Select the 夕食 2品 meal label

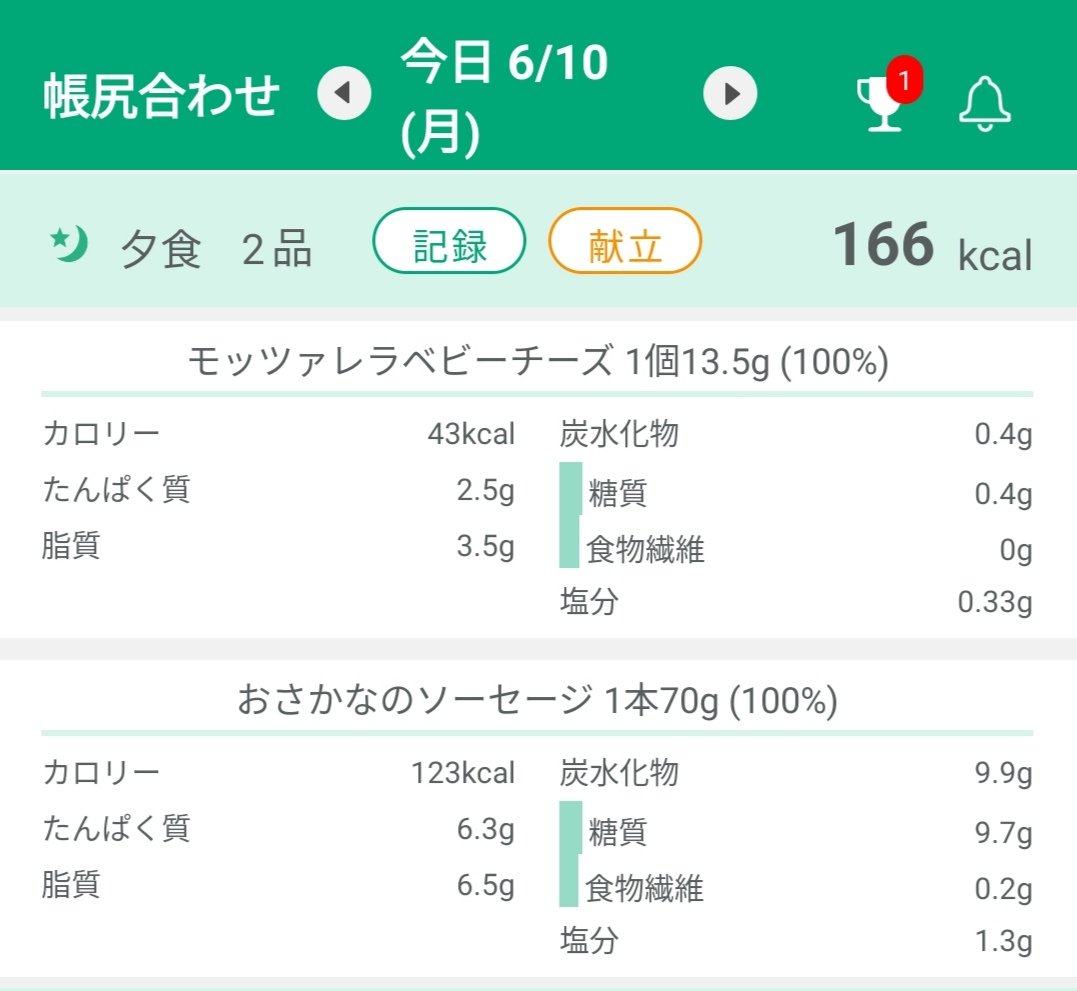(216, 248)
